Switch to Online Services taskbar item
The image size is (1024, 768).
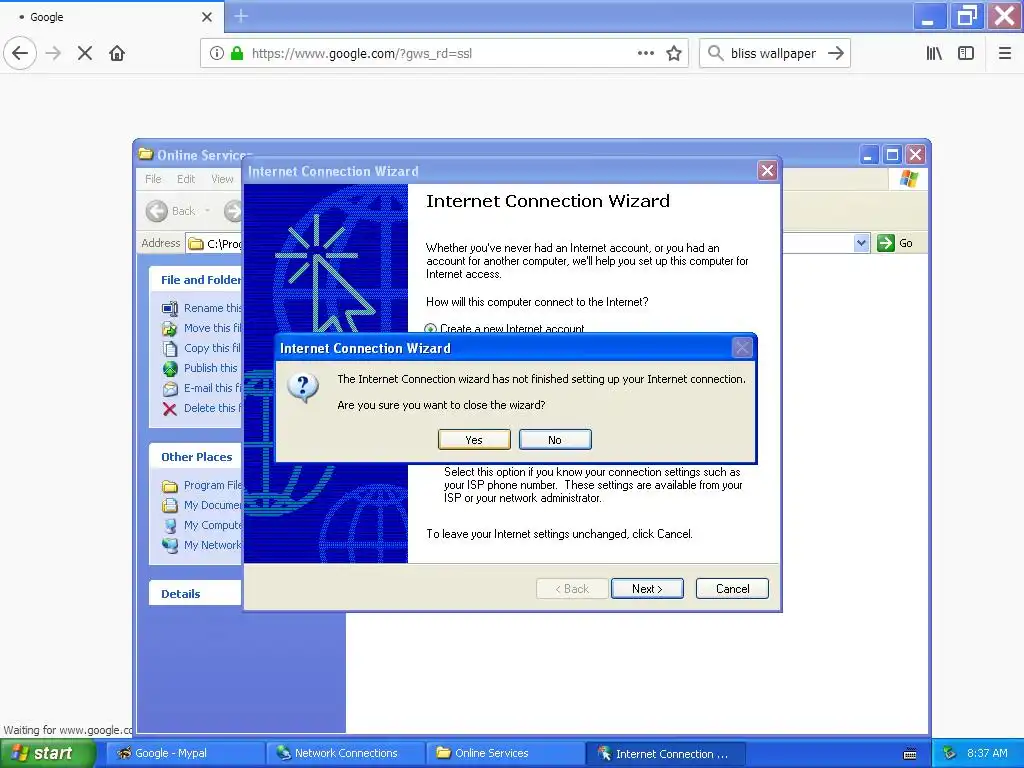505,753
